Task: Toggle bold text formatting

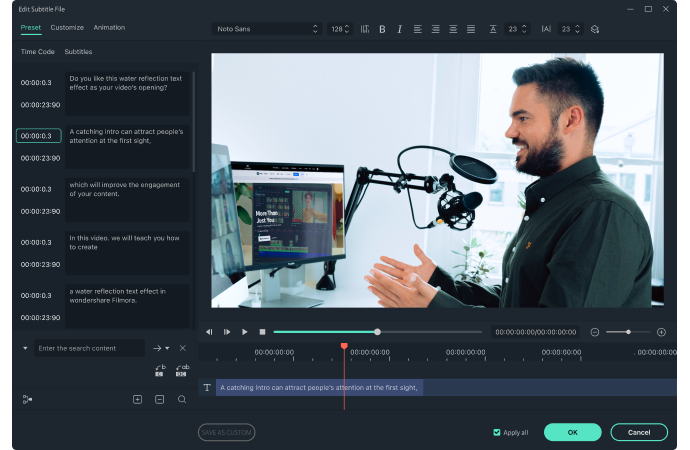Action: click(x=382, y=29)
